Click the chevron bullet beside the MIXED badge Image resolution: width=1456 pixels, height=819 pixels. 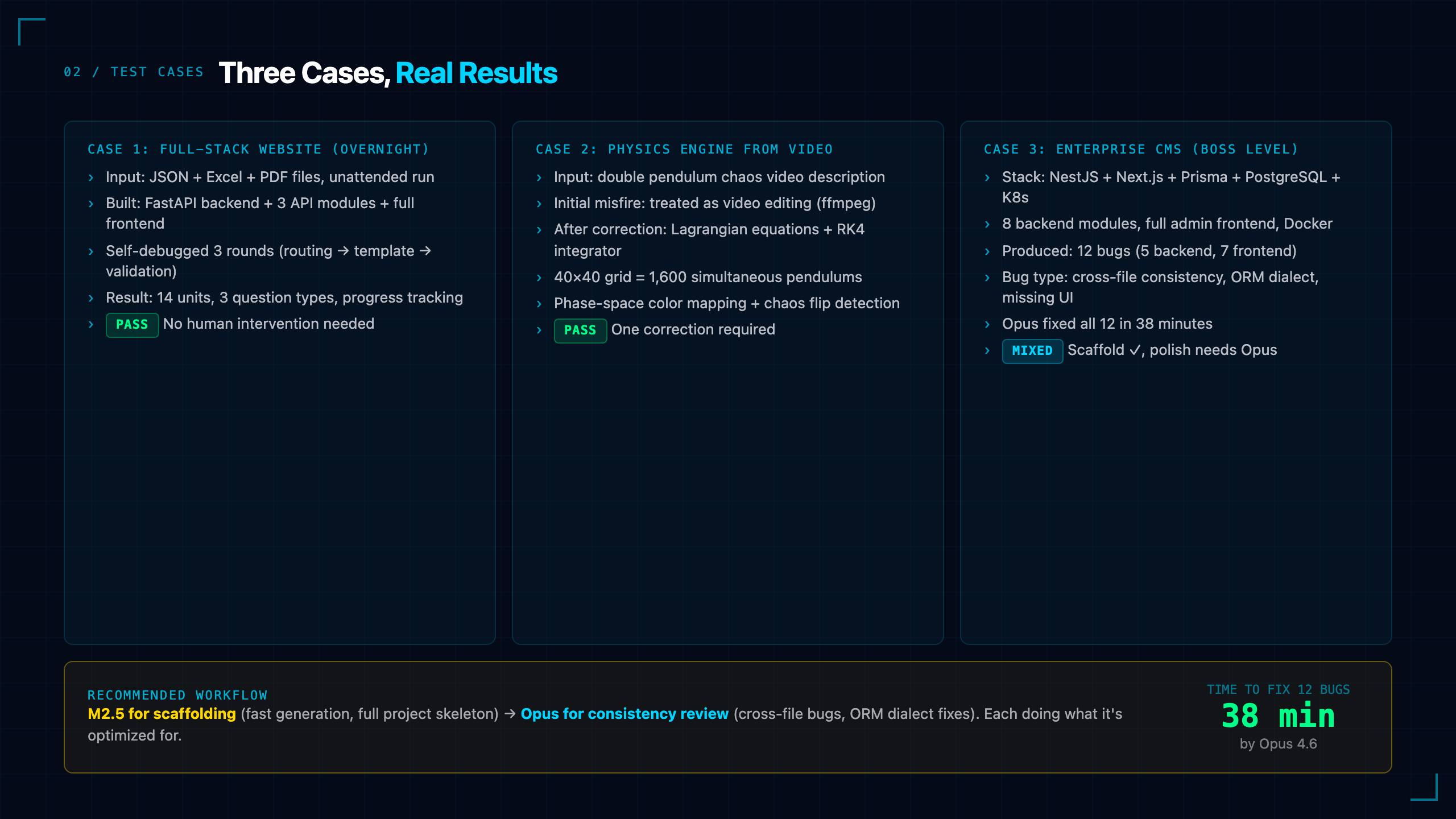click(x=987, y=350)
